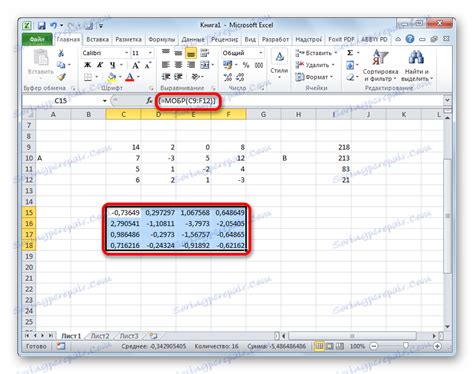Increase decimal places icon
The height and width of the screenshot is (374, 474).
pos(228,77)
